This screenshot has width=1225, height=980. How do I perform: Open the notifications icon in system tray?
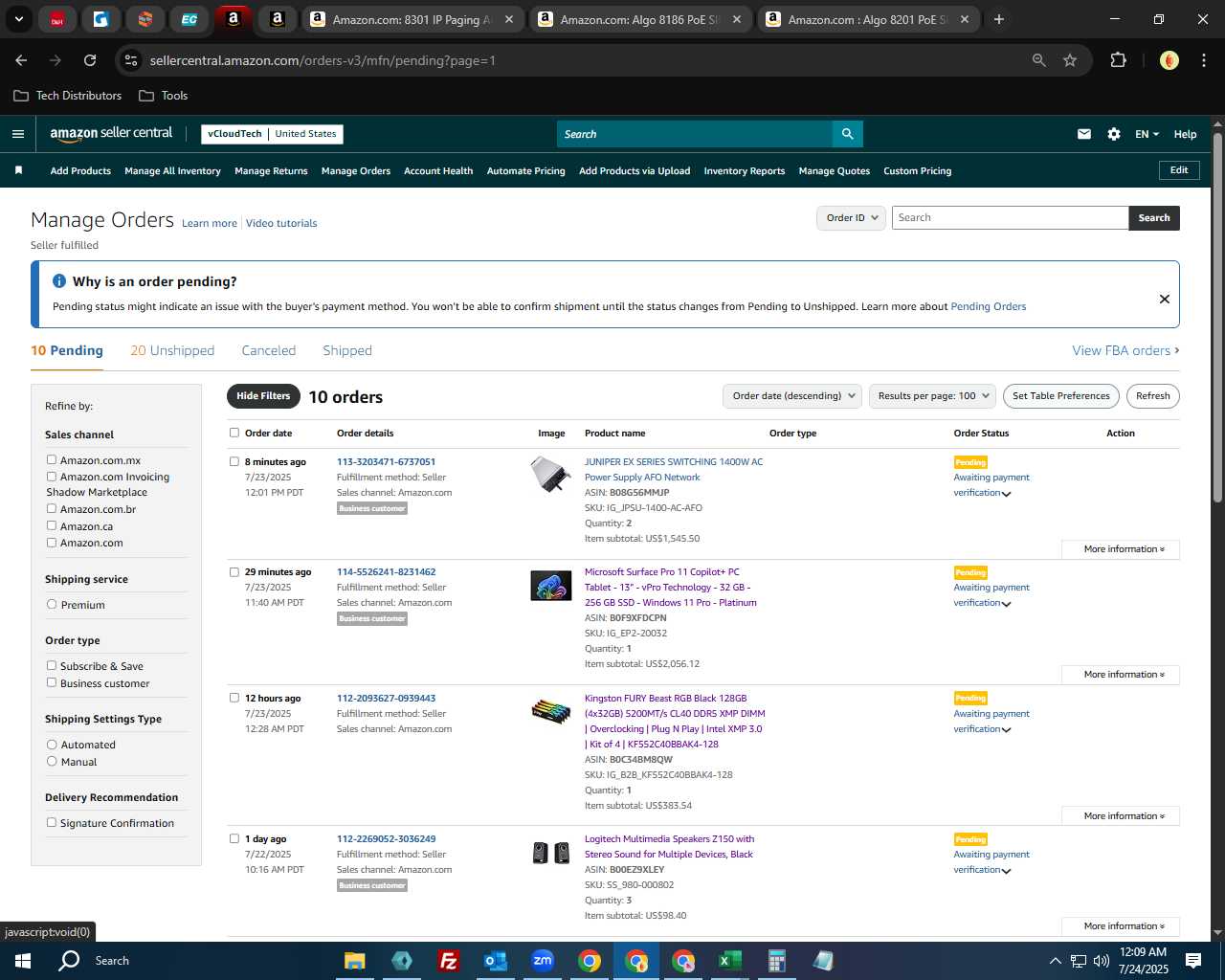pos(1193,961)
